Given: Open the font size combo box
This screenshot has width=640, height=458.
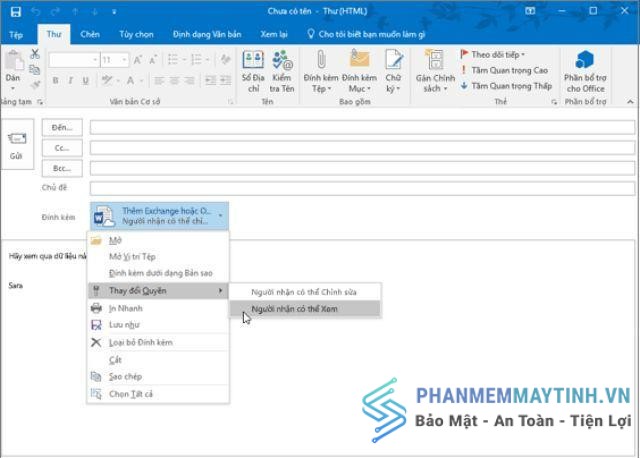Looking at the screenshot, I should tap(114, 60).
